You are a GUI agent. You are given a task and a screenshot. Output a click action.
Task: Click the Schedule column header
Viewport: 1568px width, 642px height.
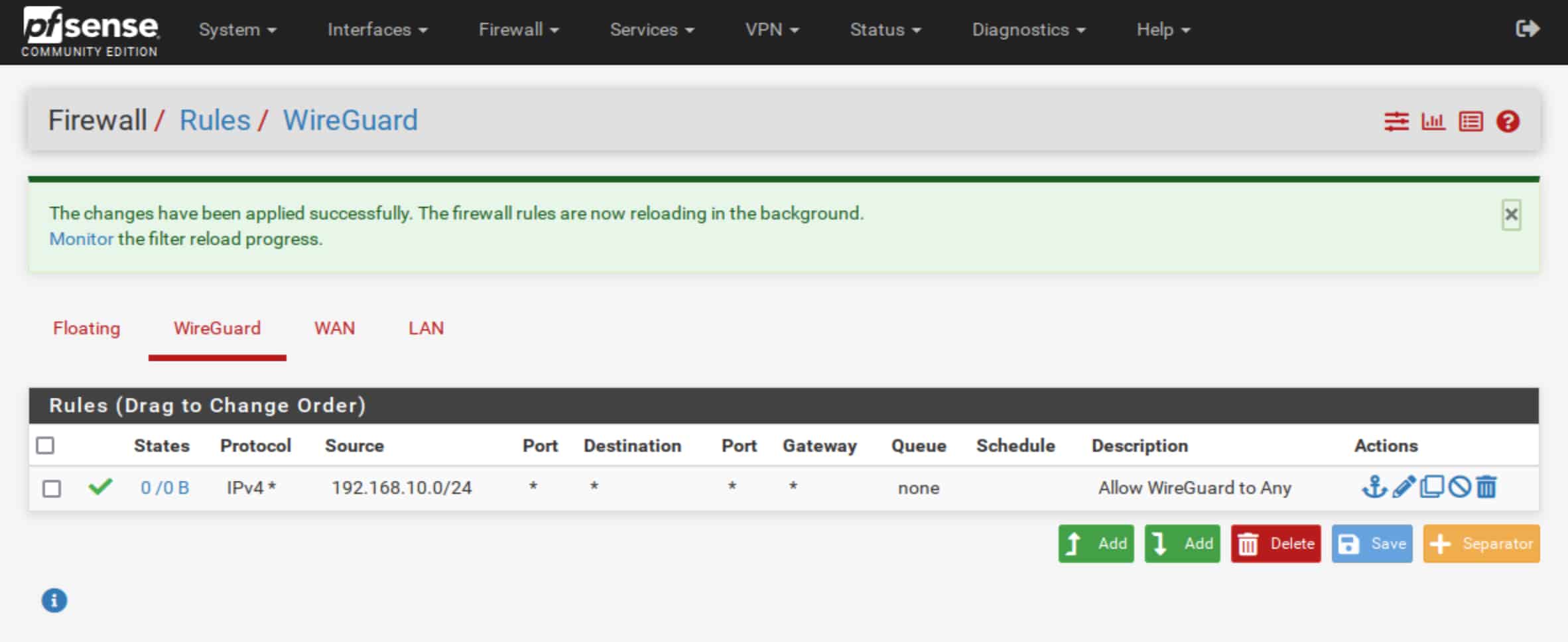pyautogui.click(x=1015, y=446)
